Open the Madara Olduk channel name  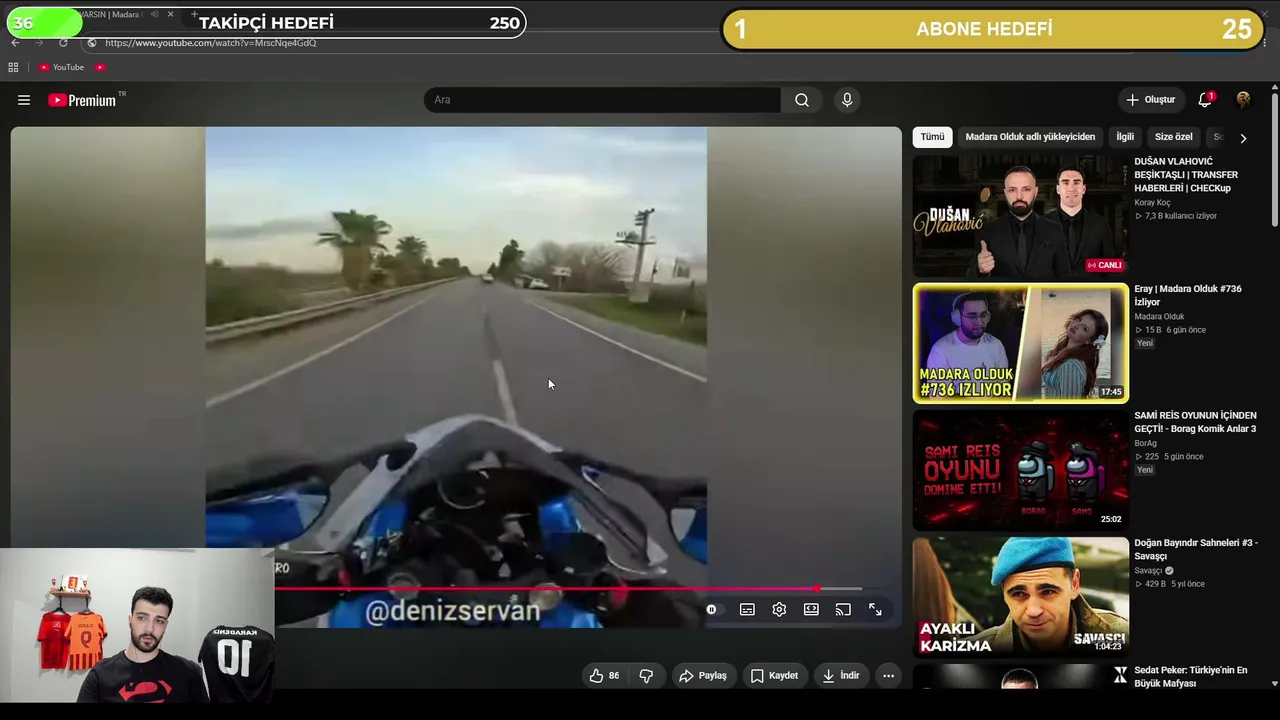click(x=1159, y=317)
